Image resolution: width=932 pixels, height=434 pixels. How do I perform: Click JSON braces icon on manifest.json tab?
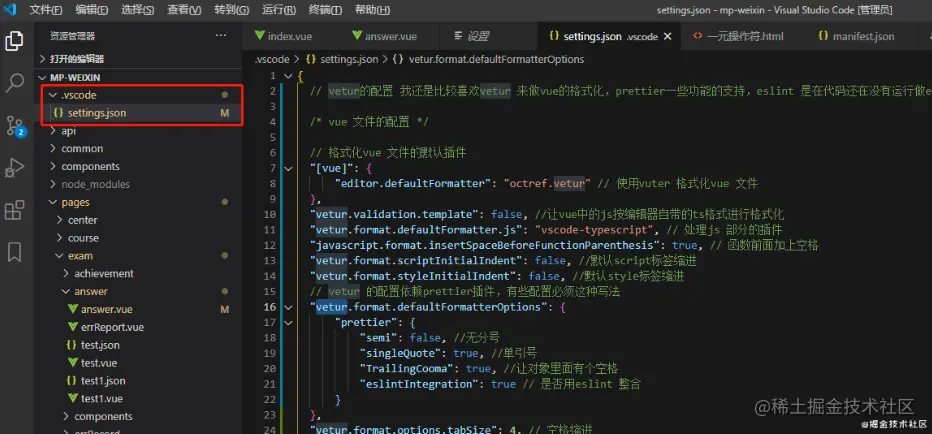click(x=823, y=36)
